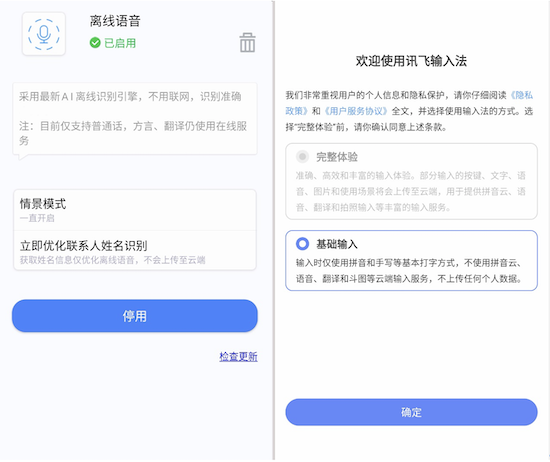Click the offline engine description bubble

pos(135,119)
